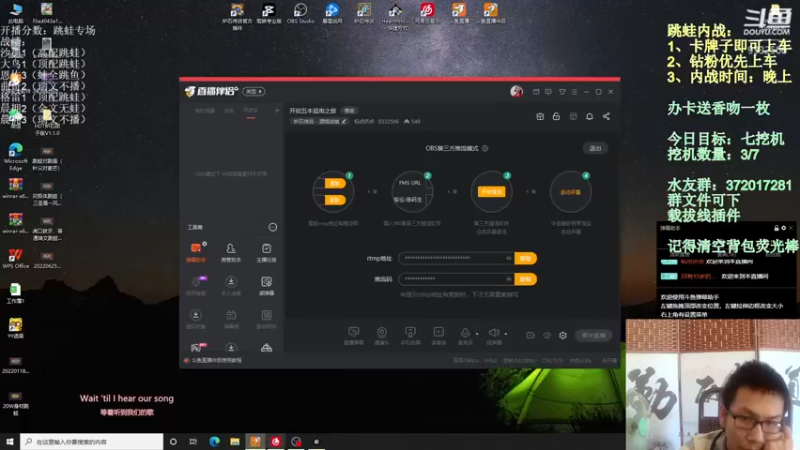
Task: Click the edit pencil beside the category tag
Action: point(344,121)
